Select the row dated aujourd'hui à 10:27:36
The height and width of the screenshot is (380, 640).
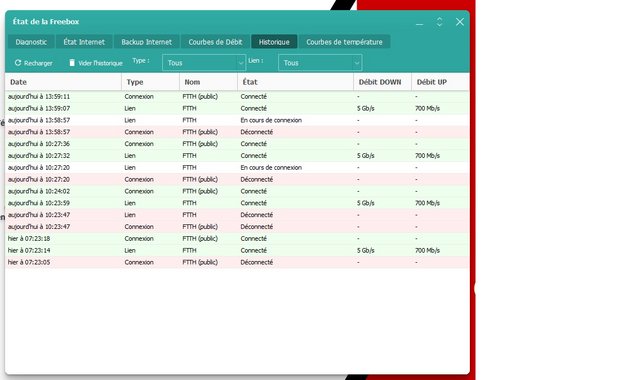point(237,144)
